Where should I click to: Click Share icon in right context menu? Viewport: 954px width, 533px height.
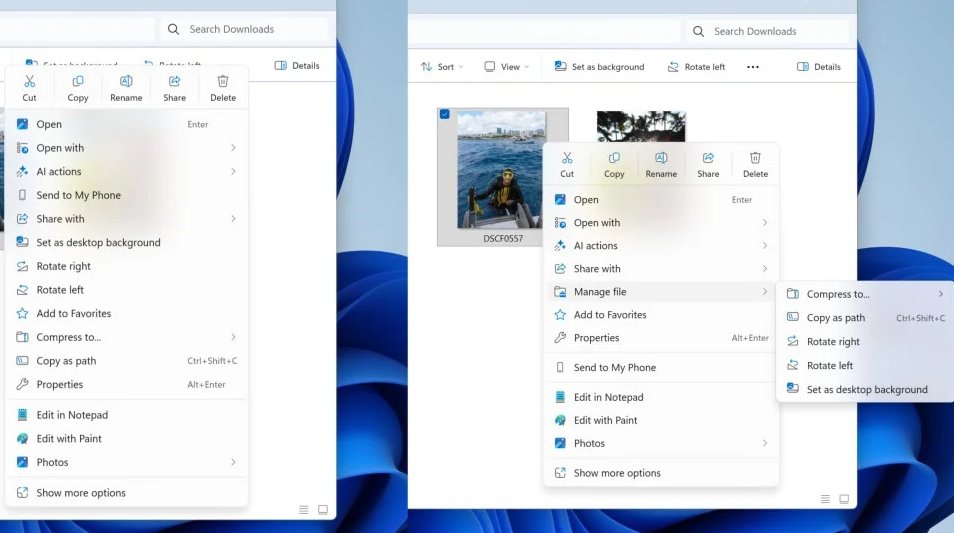pyautogui.click(x=708, y=158)
